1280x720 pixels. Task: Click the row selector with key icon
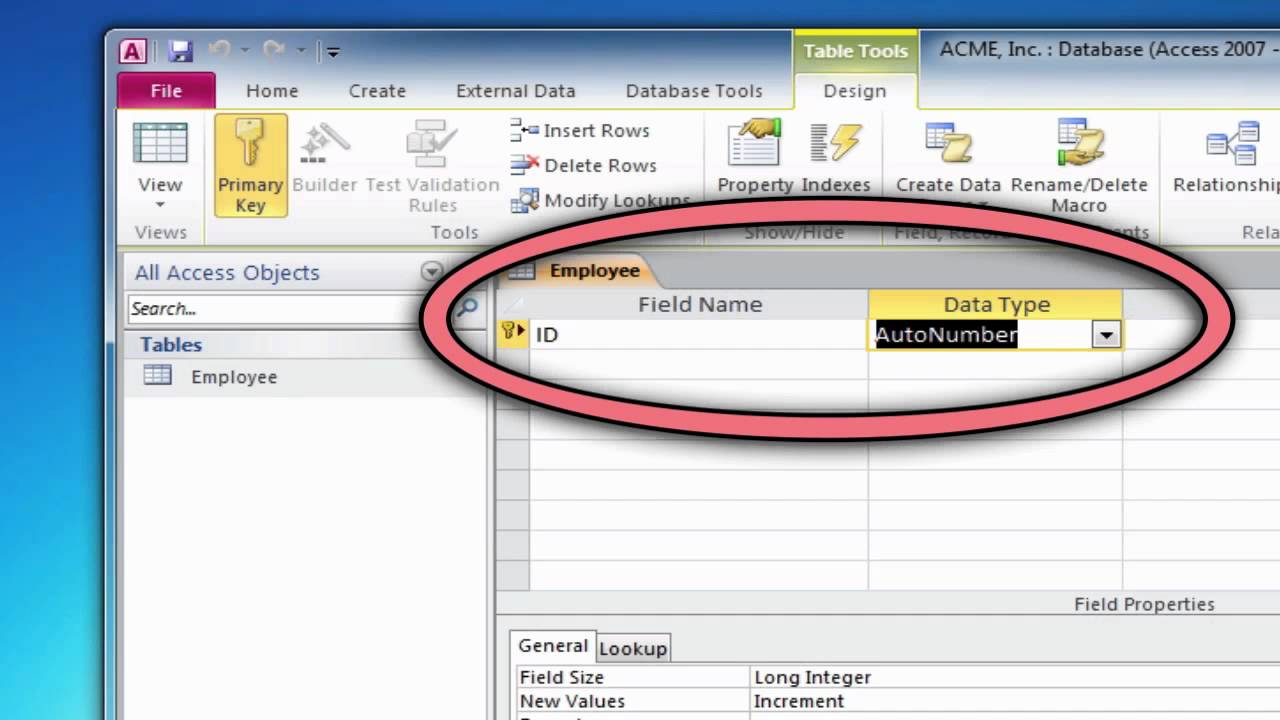(x=513, y=333)
